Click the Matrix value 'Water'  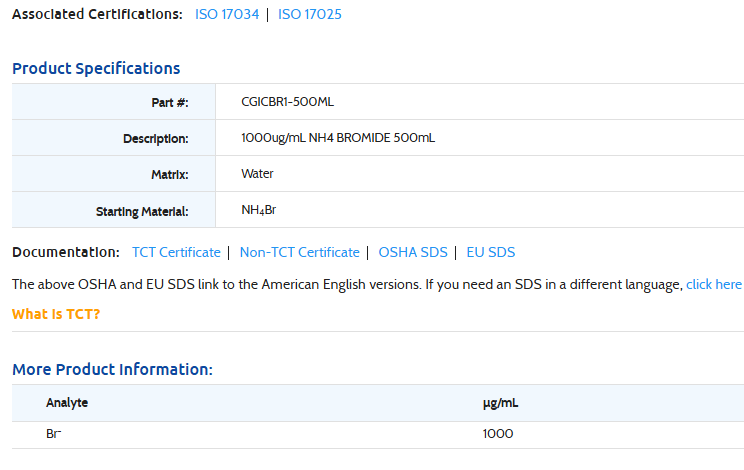click(257, 174)
